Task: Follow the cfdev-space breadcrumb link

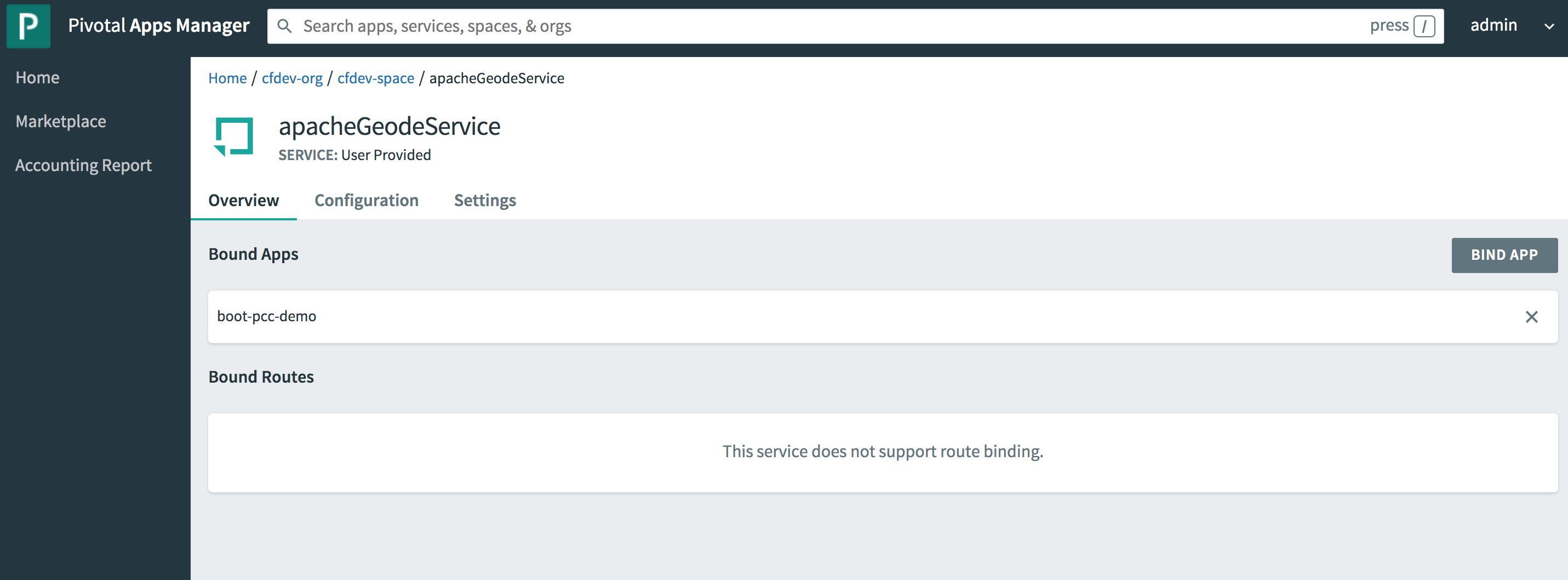Action: coord(376,78)
